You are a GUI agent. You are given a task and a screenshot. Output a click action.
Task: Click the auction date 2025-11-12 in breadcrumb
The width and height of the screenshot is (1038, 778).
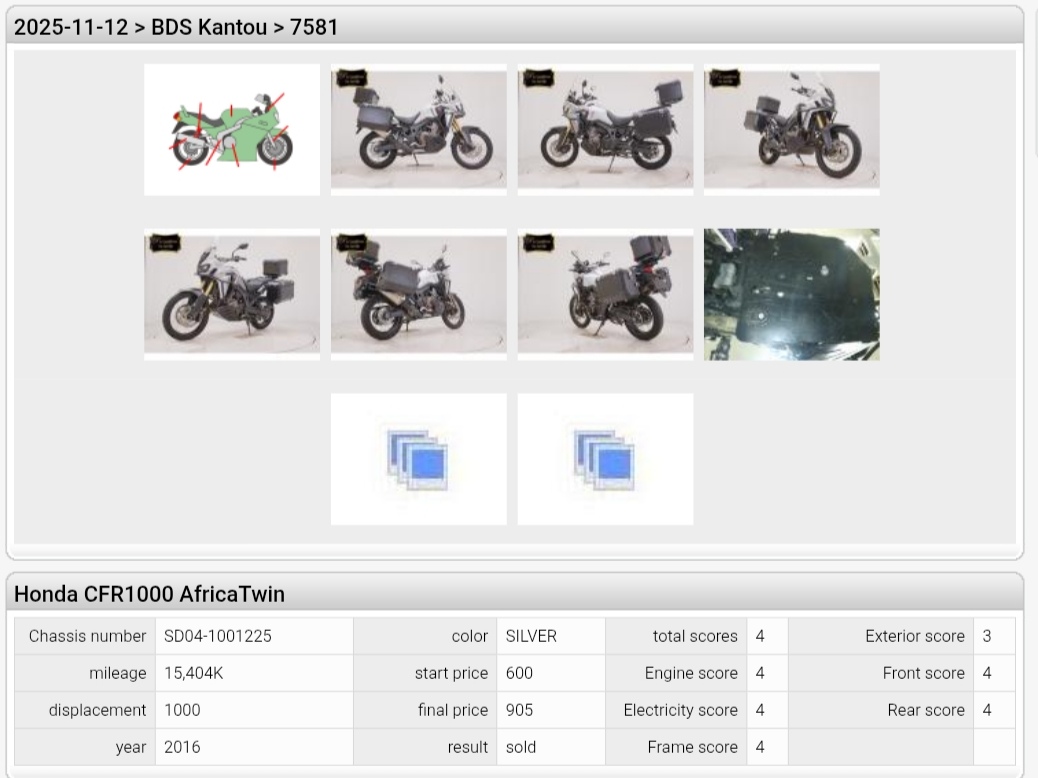pyautogui.click(x=71, y=27)
